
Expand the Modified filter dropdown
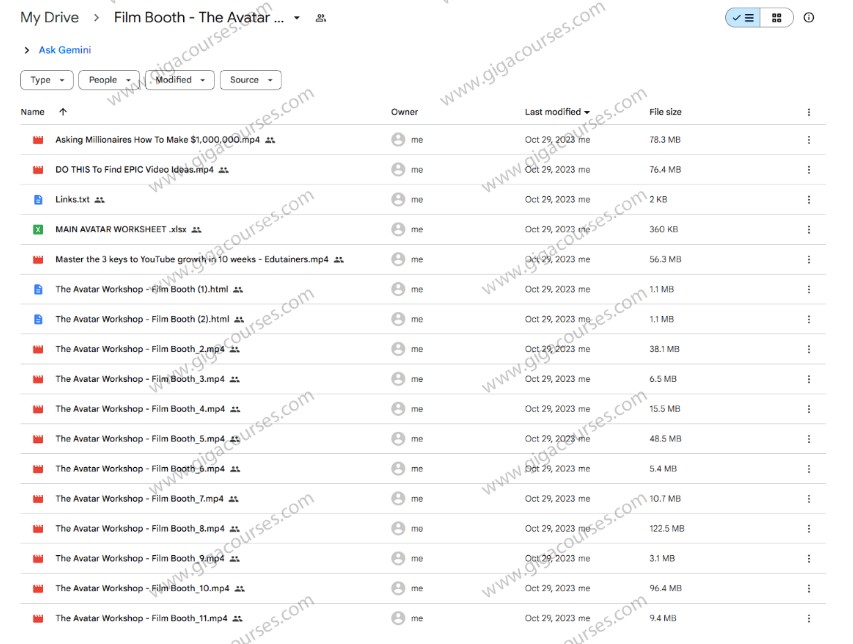[x=180, y=80]
